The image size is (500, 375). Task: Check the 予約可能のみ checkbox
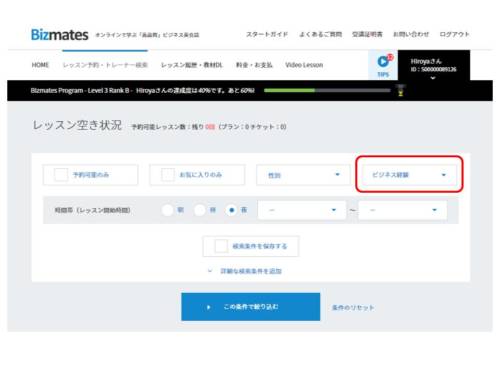click(x=61, y=174)
